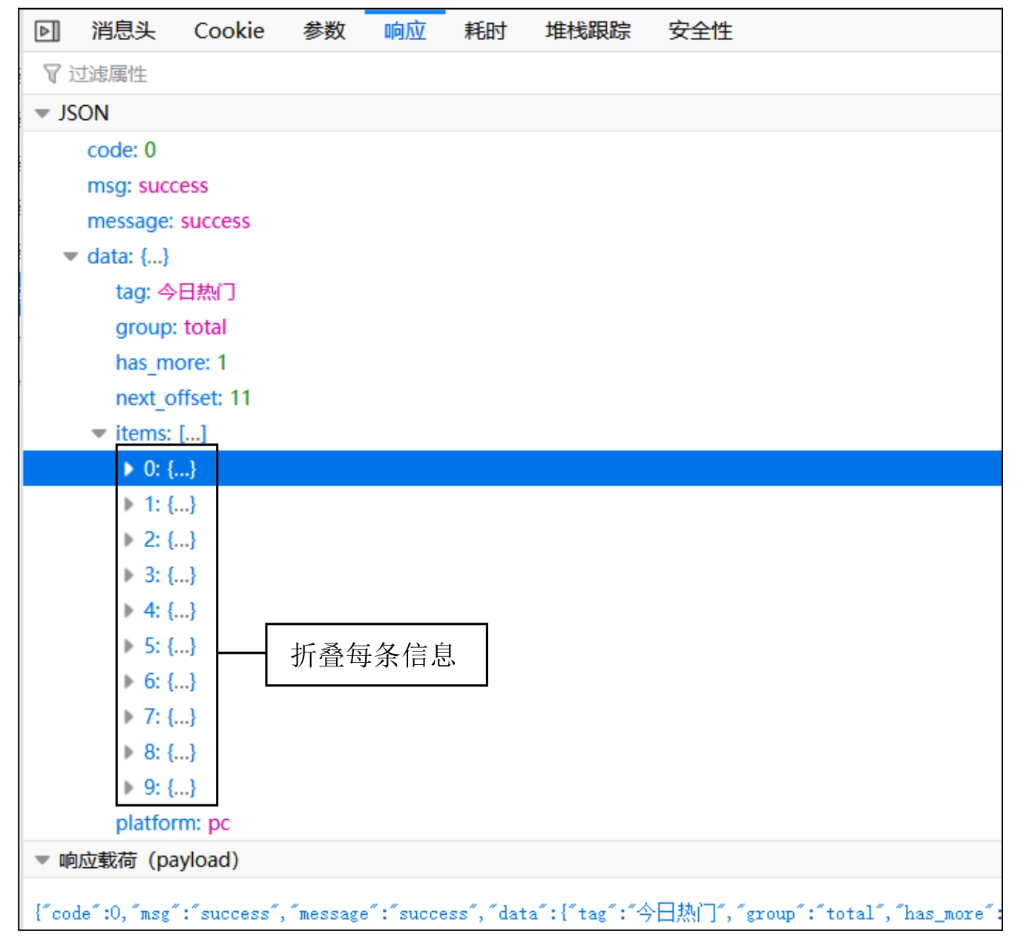Click the collapse arrow next to data

[x=69, y=255]
